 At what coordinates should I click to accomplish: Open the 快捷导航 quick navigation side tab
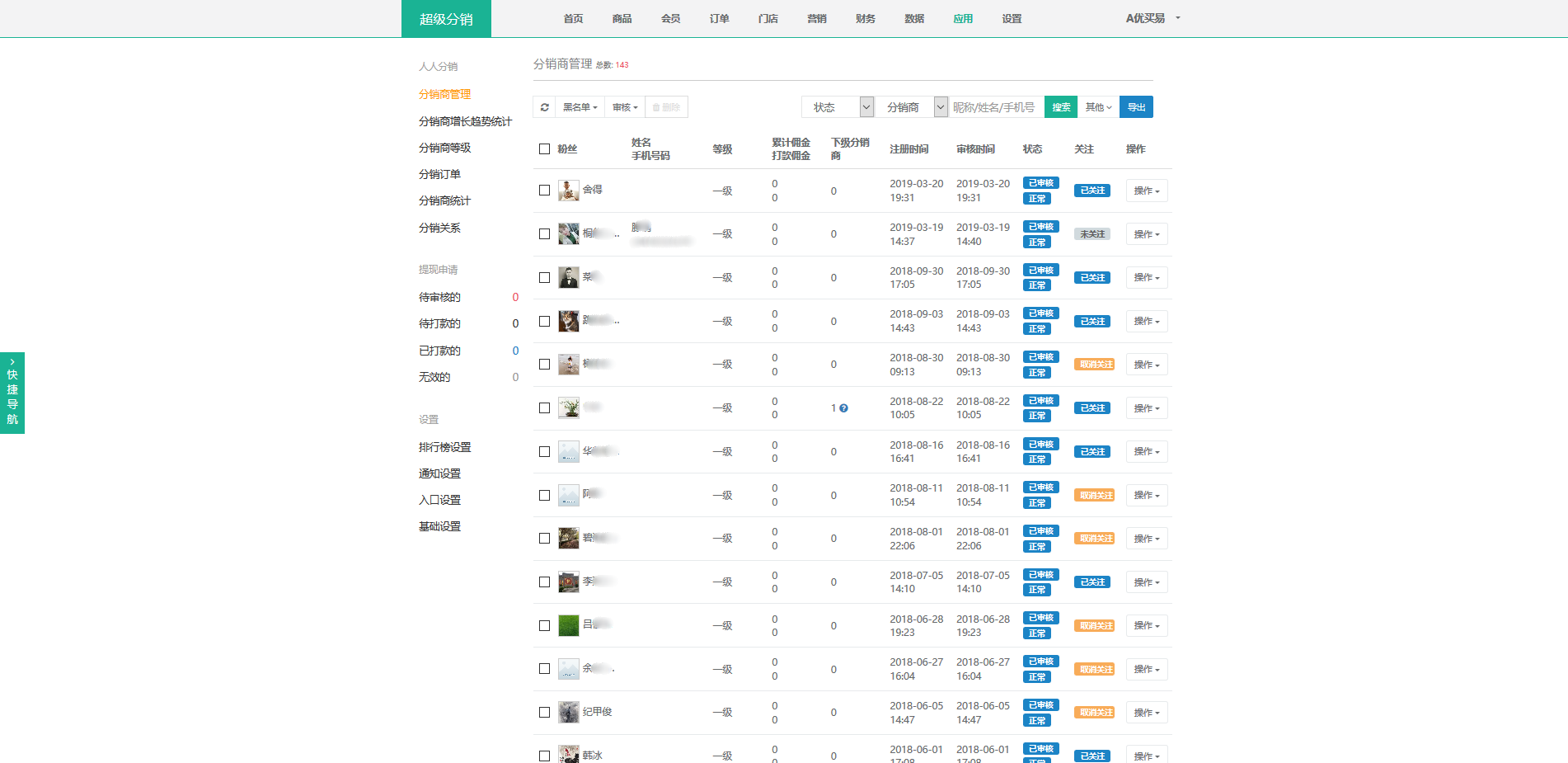pyautogui.click(x=12, y=393)
